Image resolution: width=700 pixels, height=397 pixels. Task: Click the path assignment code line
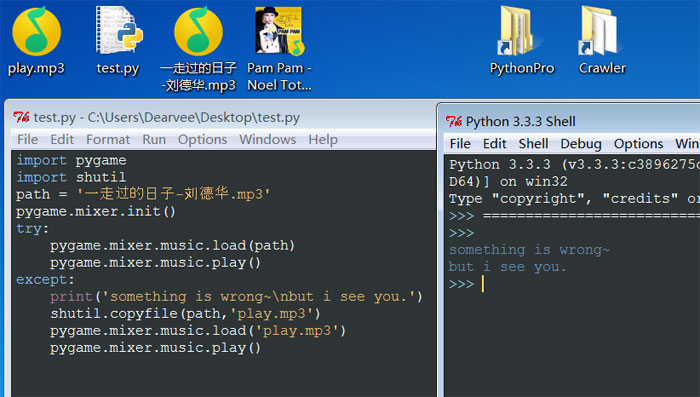coord(143,194)
